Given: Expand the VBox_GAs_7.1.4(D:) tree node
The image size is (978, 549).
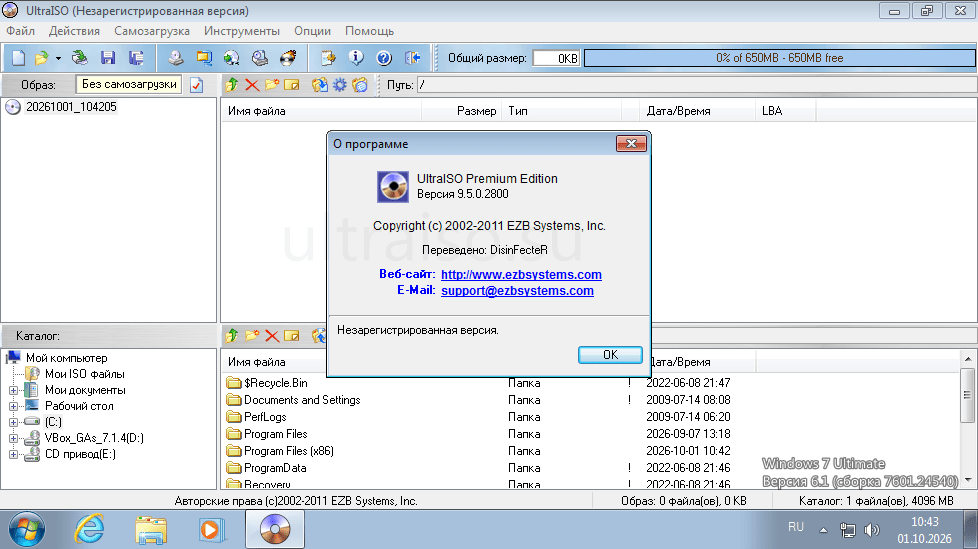Looking at the screenshot, I should click(13, 439).
